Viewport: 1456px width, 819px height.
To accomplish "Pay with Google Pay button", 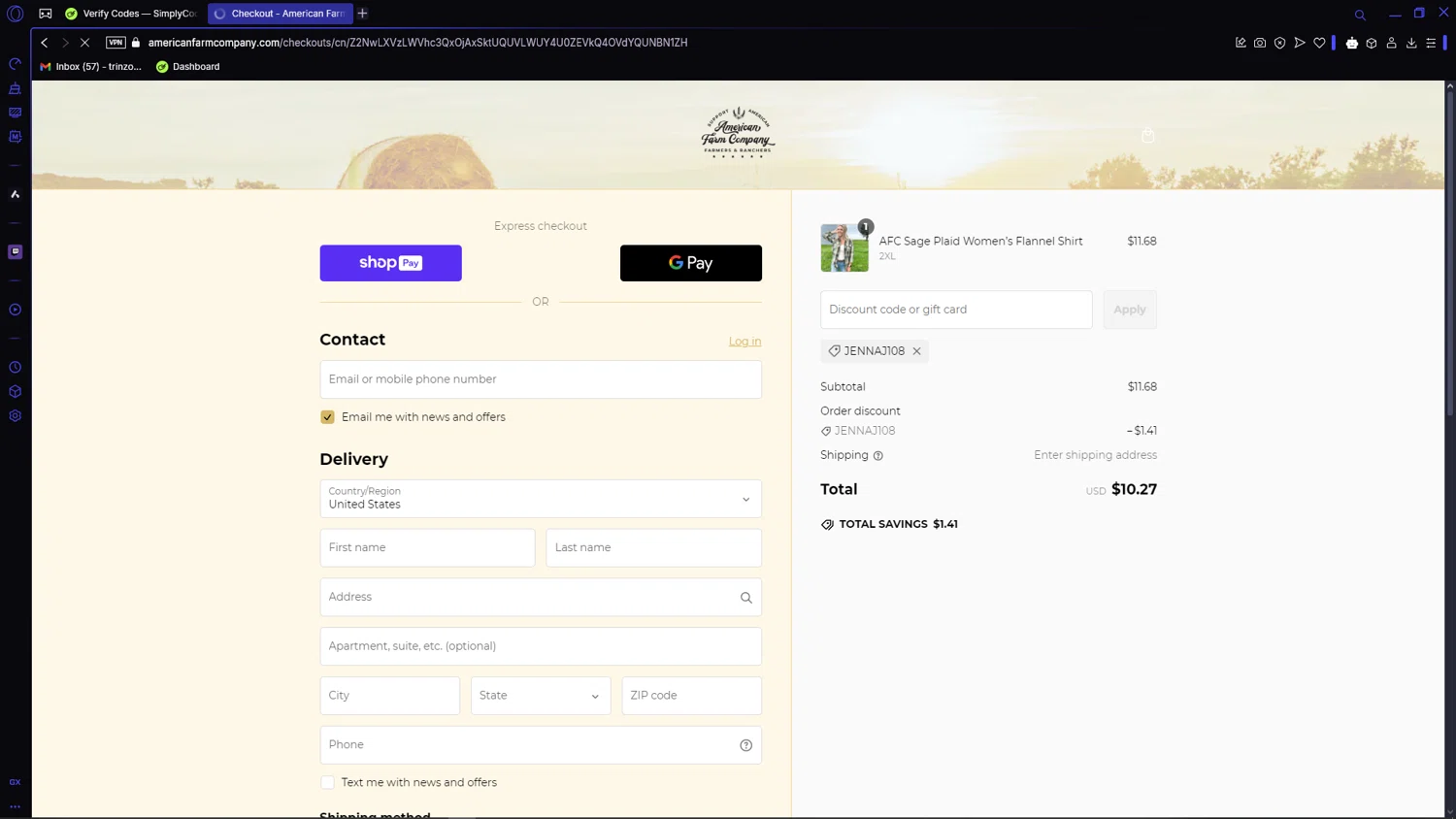I will pos(691,263).
